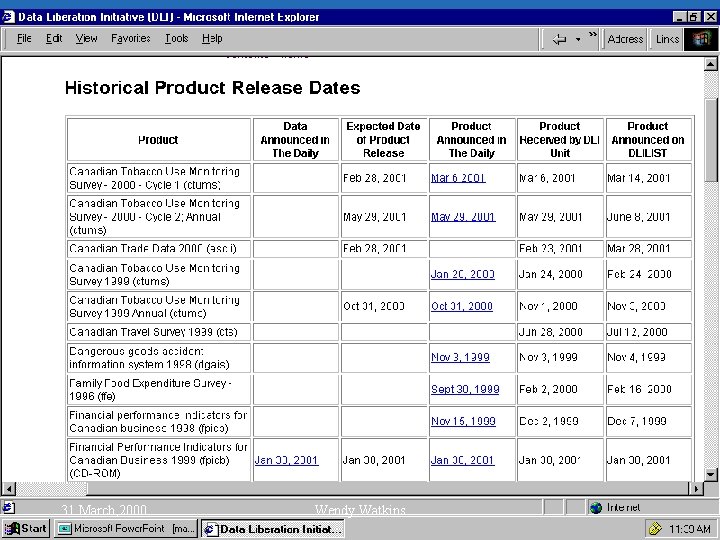Click the system tray pencil icon
This screenshot has width=720, height=540.
click(x=655, y=529)
